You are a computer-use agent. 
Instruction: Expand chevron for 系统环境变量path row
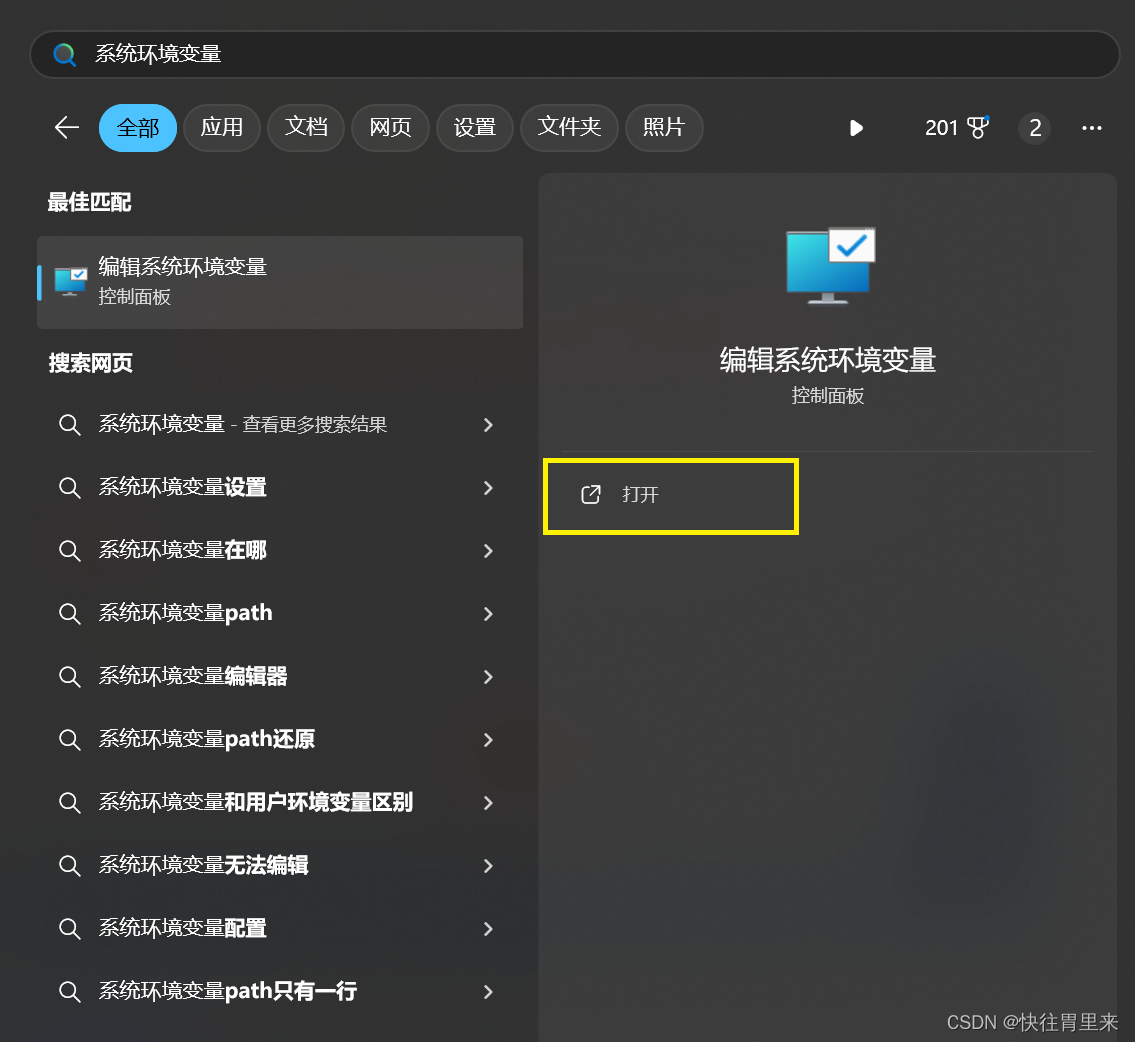coord(489,614)
